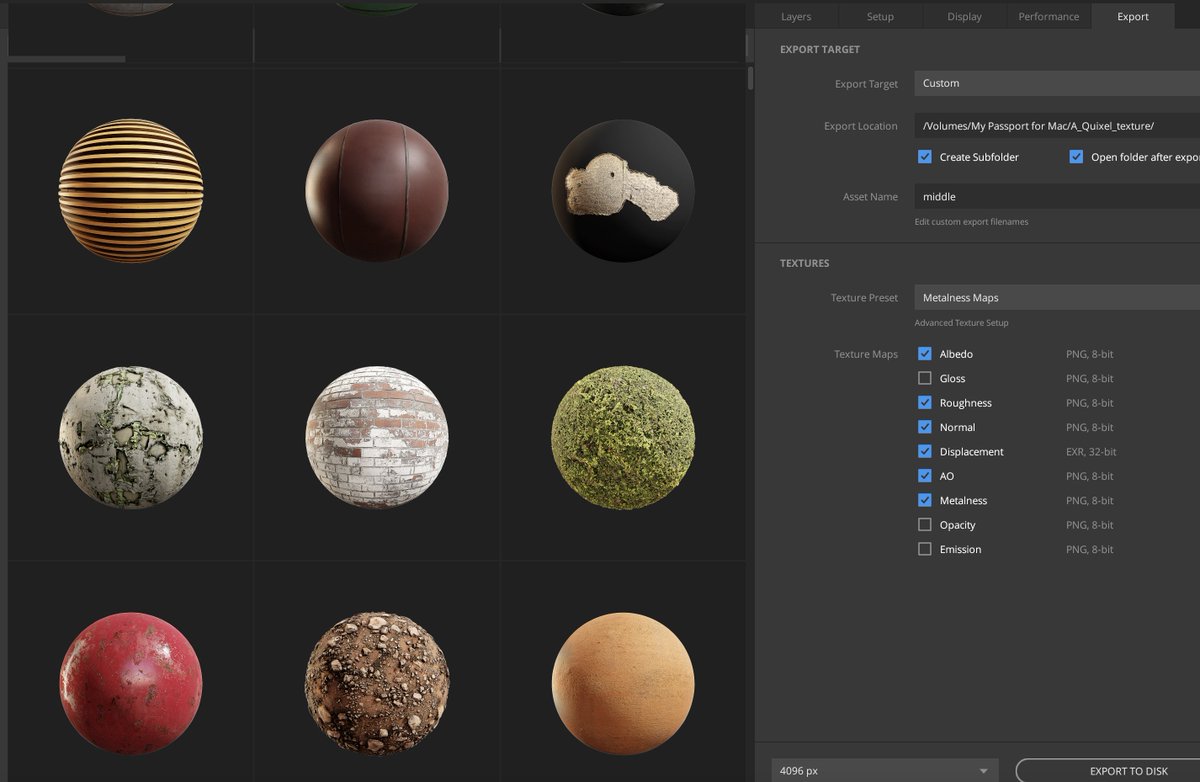Viewport: 1200px width, 782px height.
Task: Toggle Open folder after export checkbox
Action: coord(1076,157)
